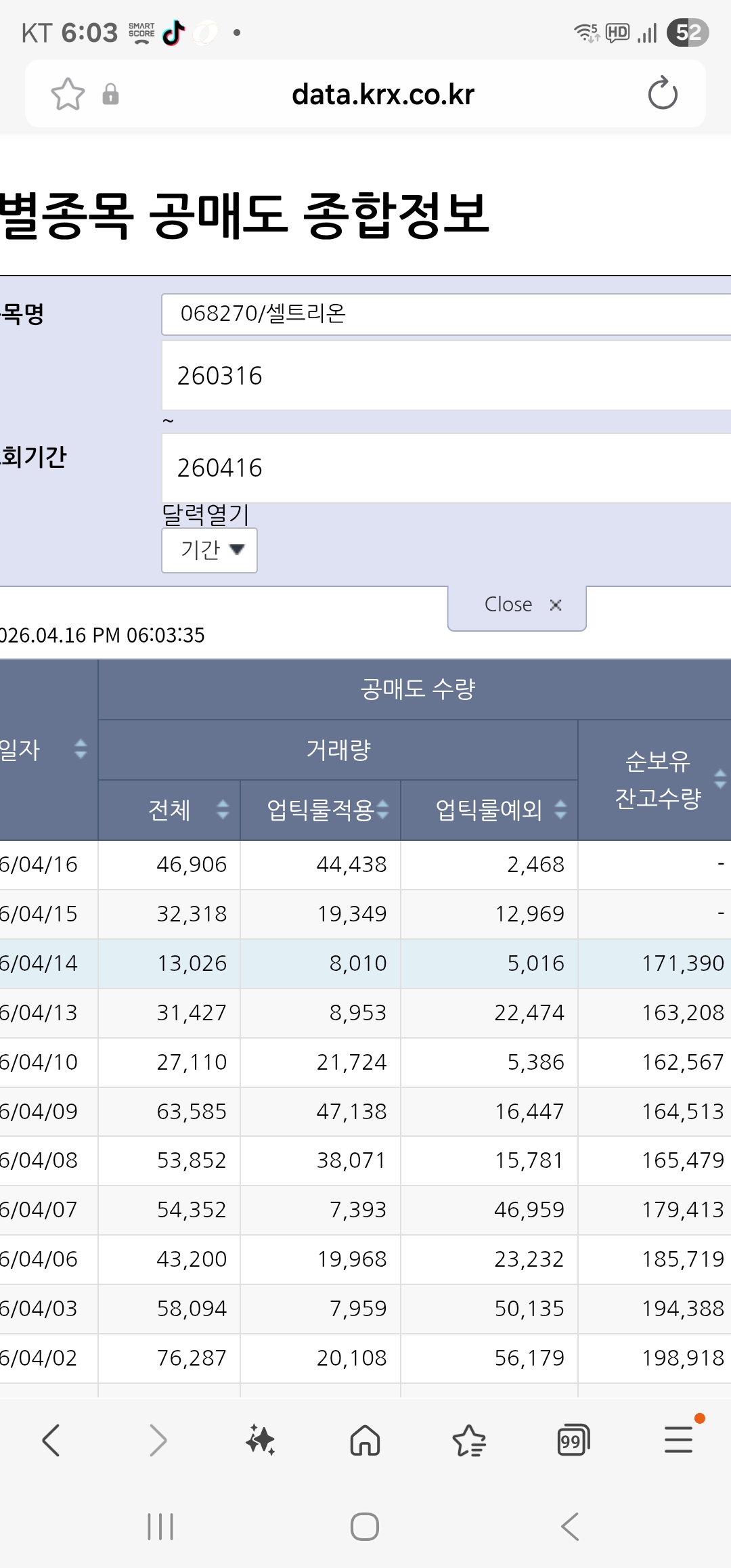731x1568 pixels.
Task: Sort by 전체 volume column
Action: pyautogui.click(x=222, y=810)
